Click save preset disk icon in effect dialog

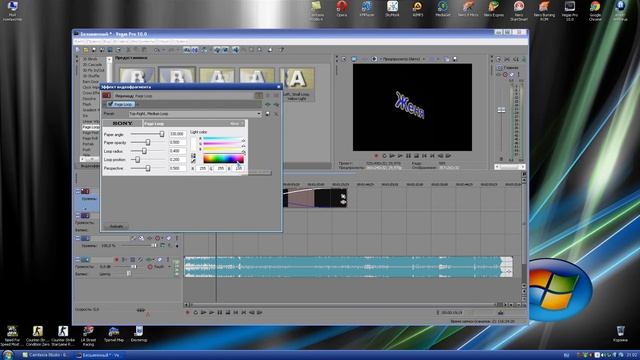pyautogui.click(x=268, y=114)
